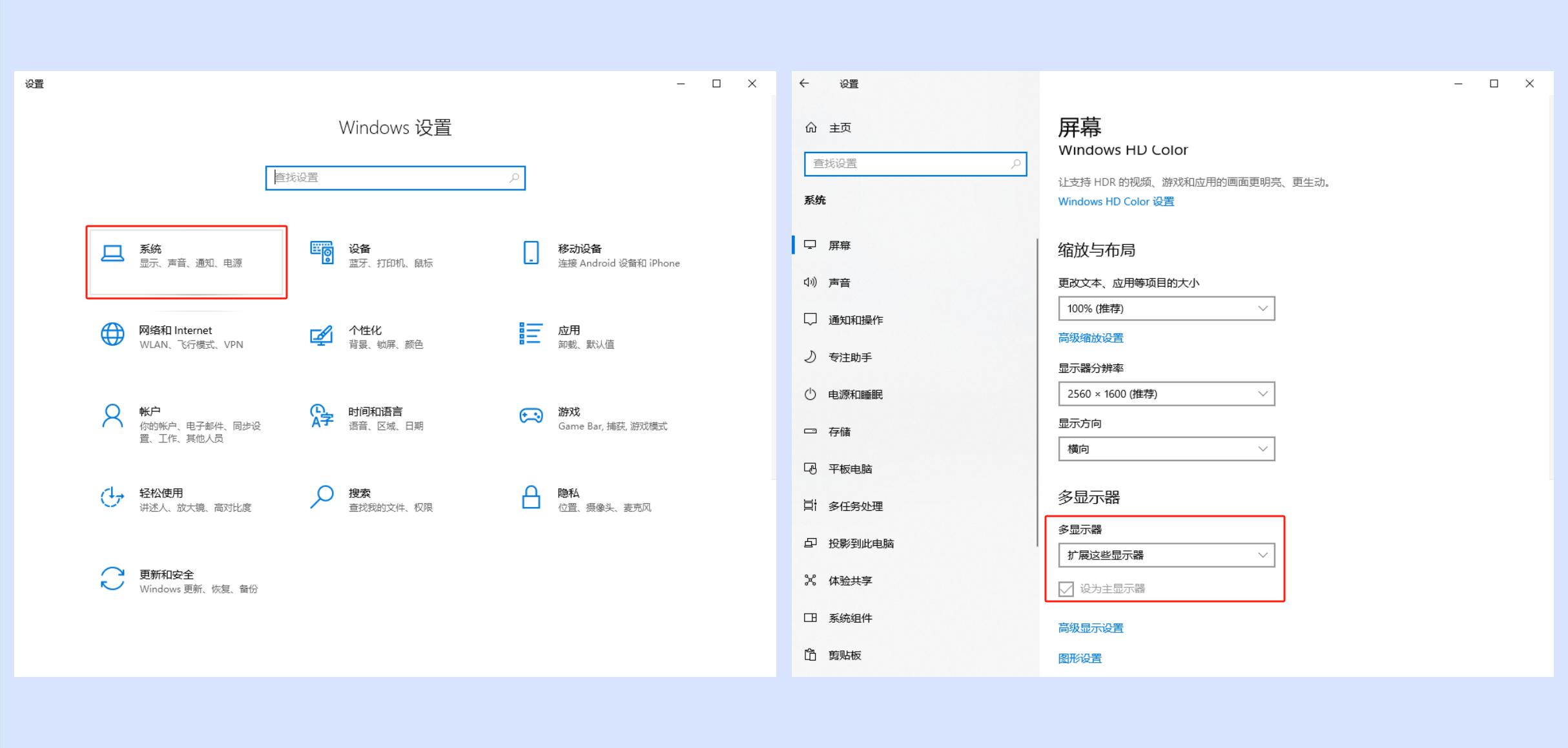This screenshot has width=1568, height=748.
Task: Open the 100% (推荐) scaling dropdown
Action: 1166,309
